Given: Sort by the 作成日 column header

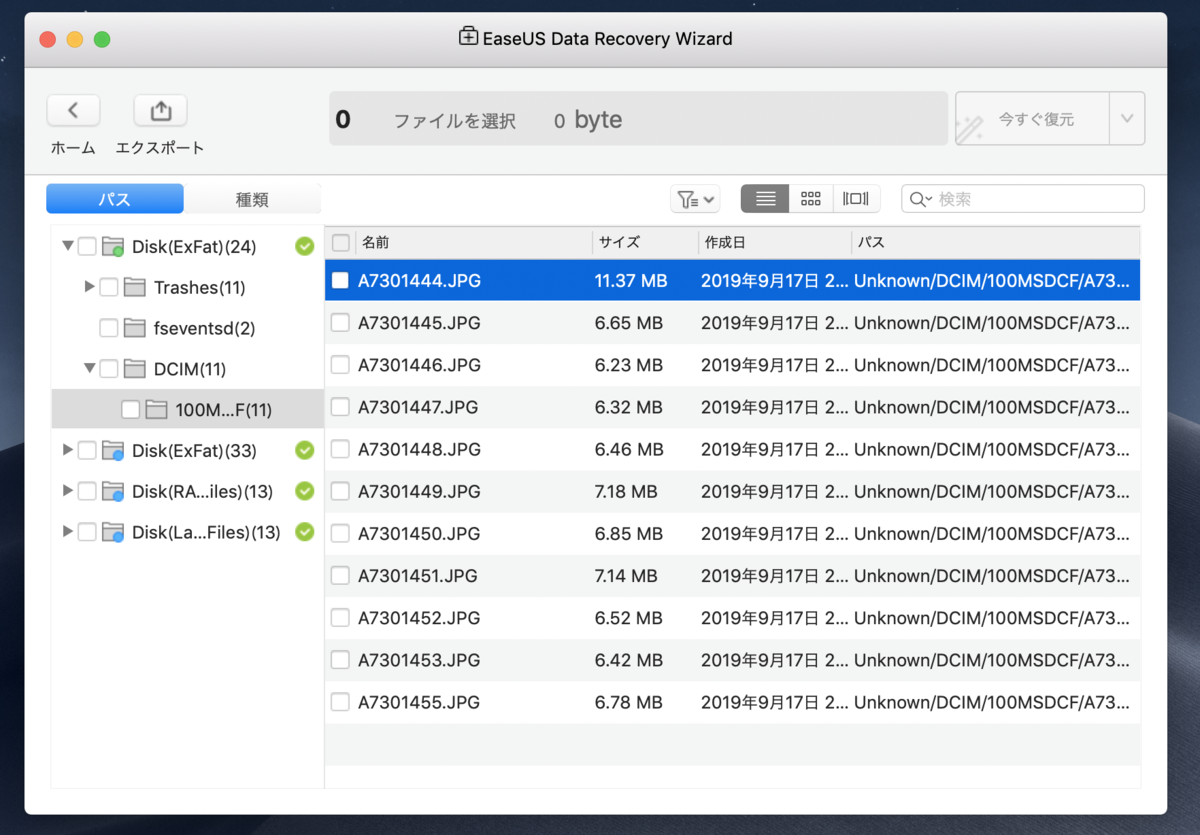Looking at the screenshot, I should click(775, 242).
